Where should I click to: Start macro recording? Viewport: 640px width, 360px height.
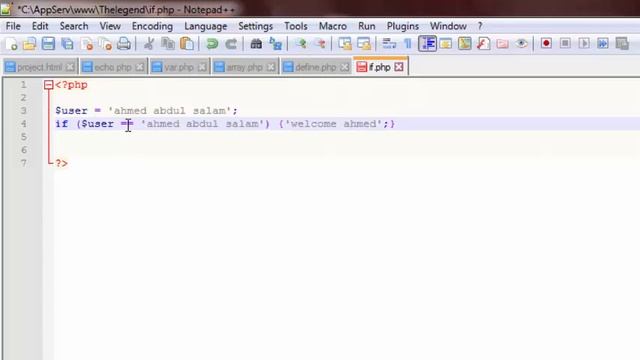546,44
